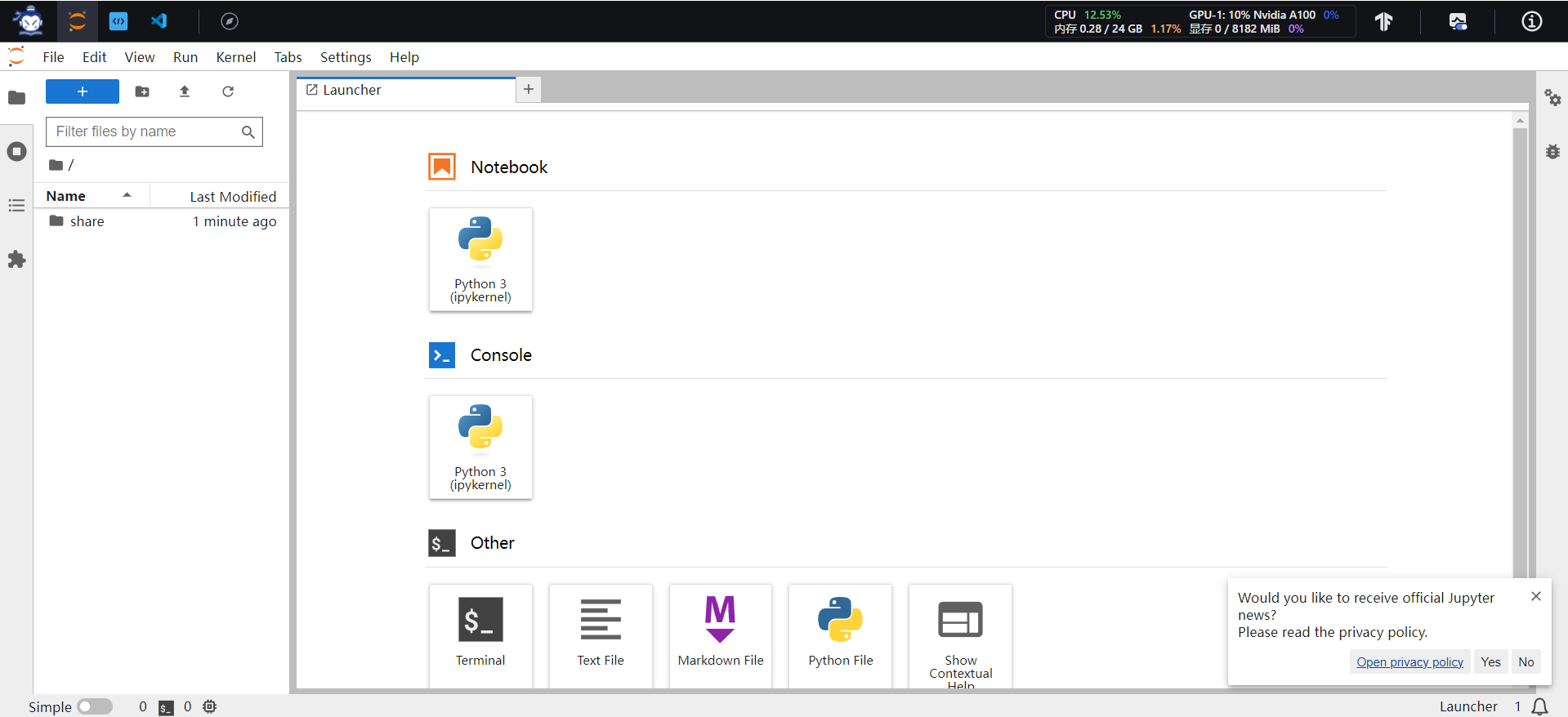
Task: Open the Kernel menu
Action: [x=235, y=57]
